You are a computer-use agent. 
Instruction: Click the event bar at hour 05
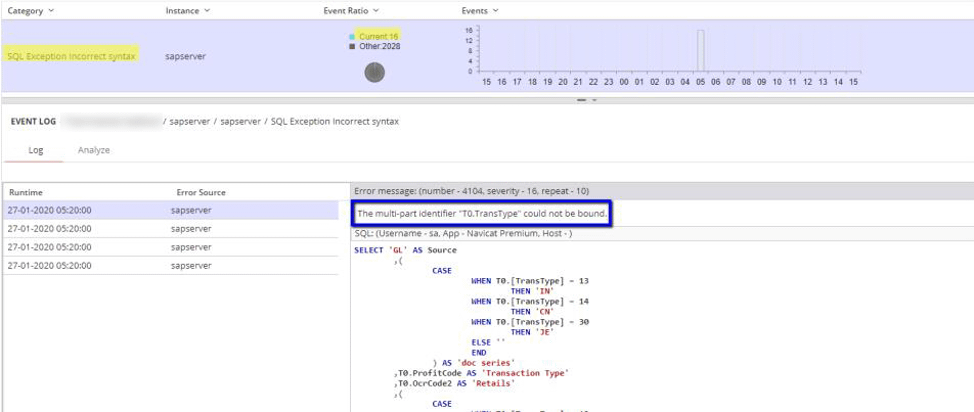[701, 50]
